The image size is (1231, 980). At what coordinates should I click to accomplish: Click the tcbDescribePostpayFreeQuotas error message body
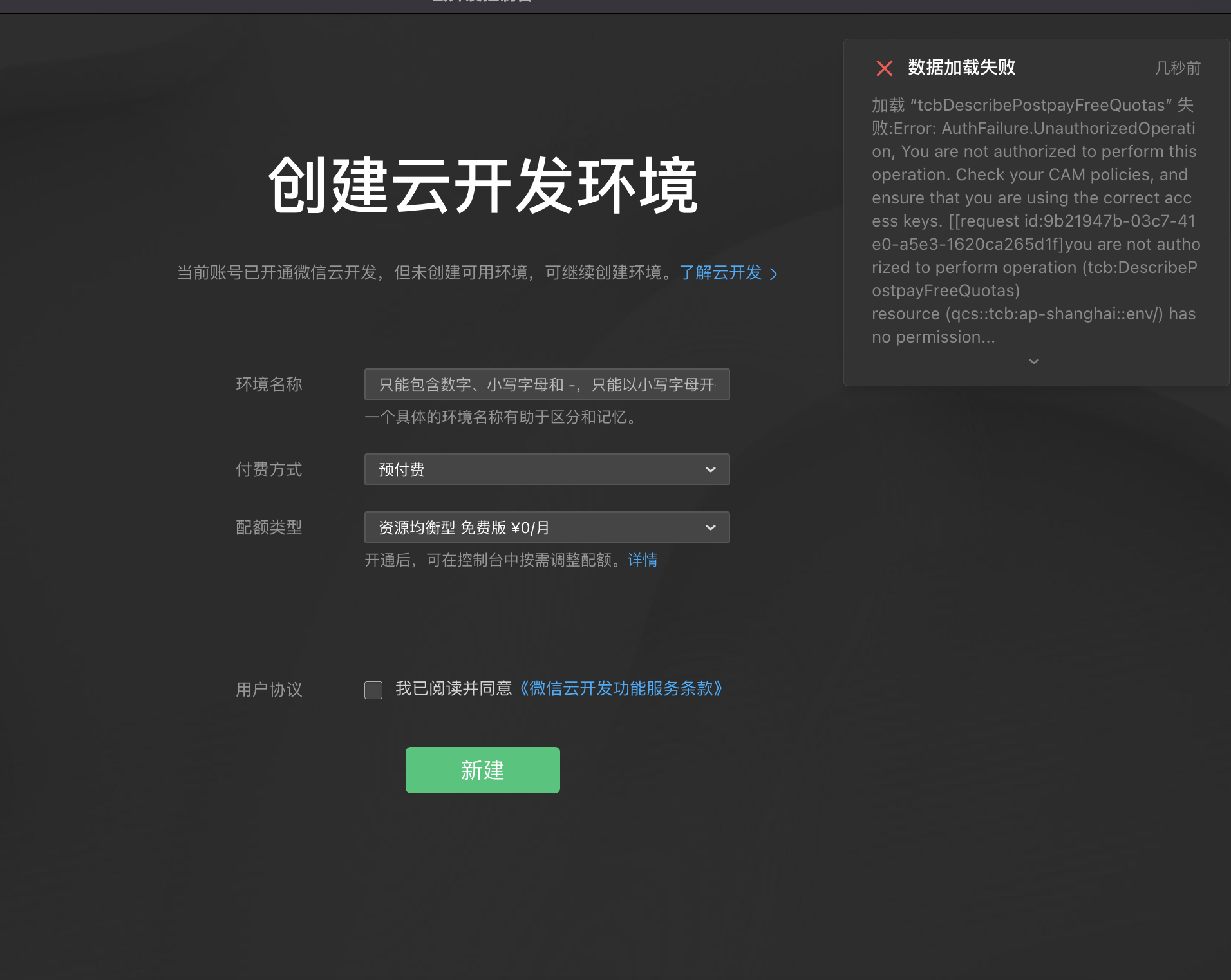(x=1036, y=221)
